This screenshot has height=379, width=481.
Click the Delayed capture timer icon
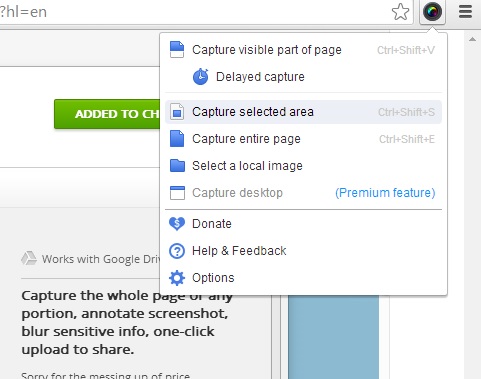pos(201,77)
